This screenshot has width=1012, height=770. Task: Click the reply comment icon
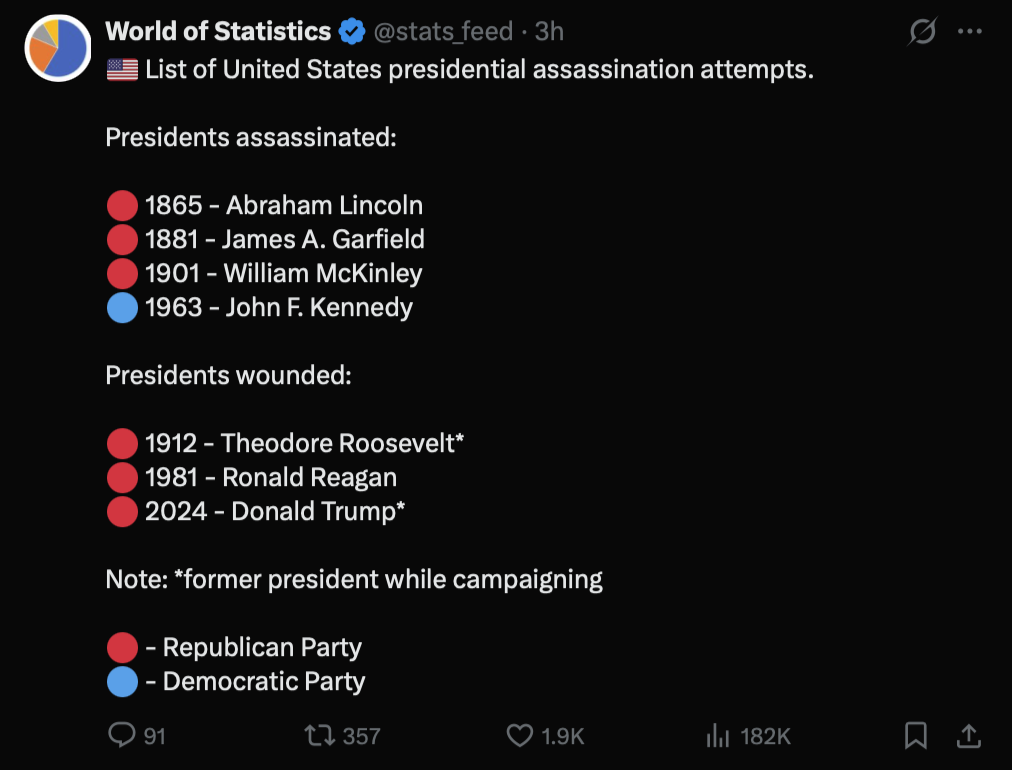[121, 736]
